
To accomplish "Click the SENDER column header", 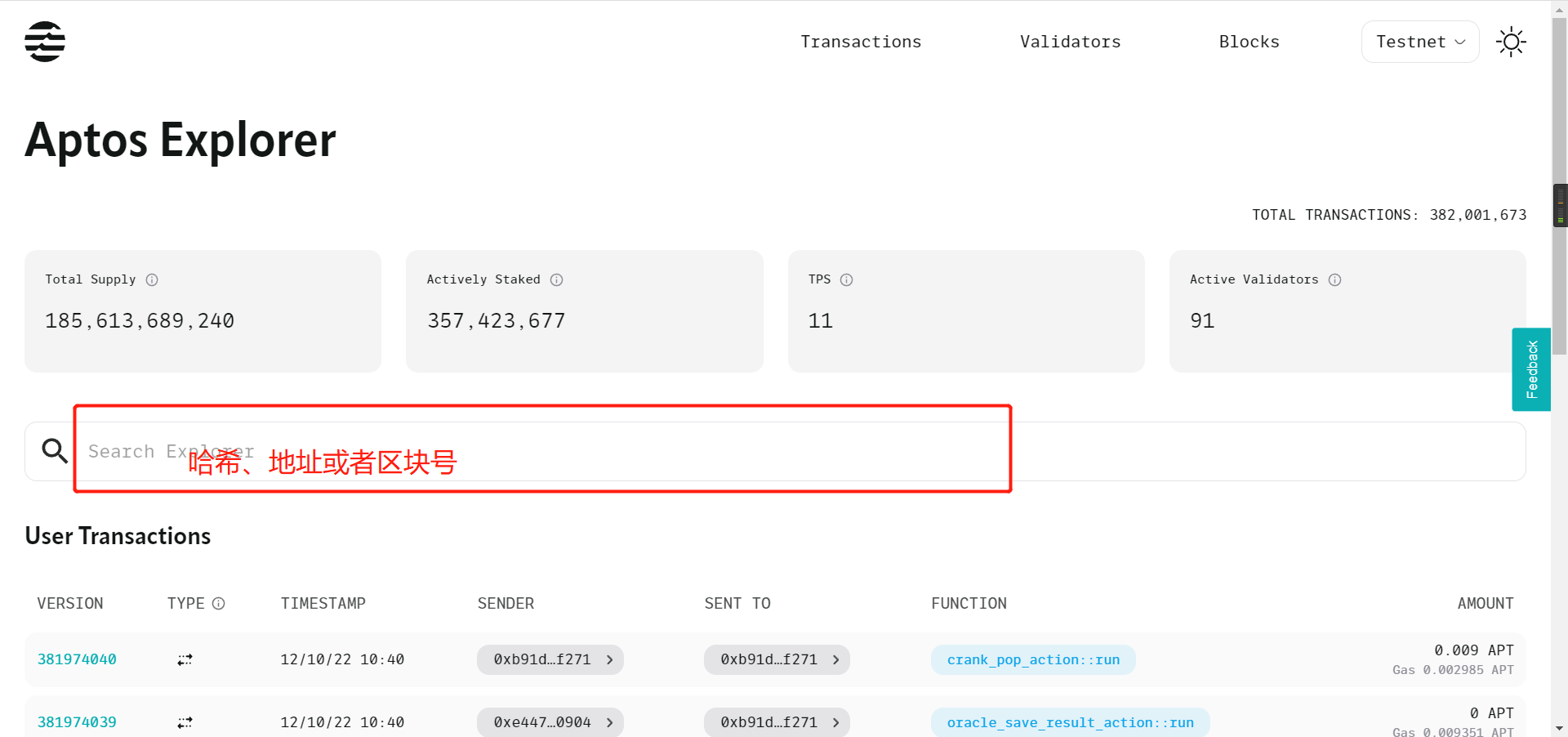I will click(x=506, y=603).
